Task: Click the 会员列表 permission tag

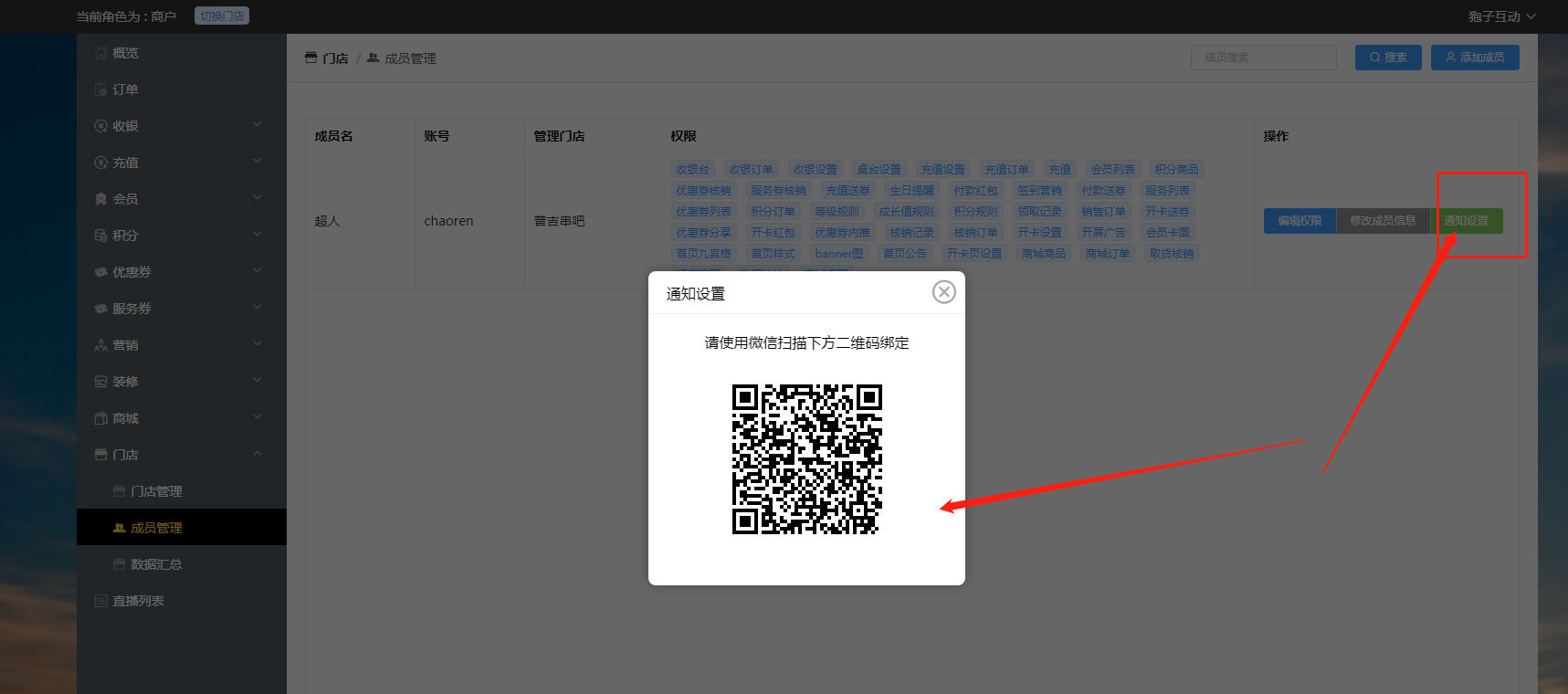Action: 1112,170
